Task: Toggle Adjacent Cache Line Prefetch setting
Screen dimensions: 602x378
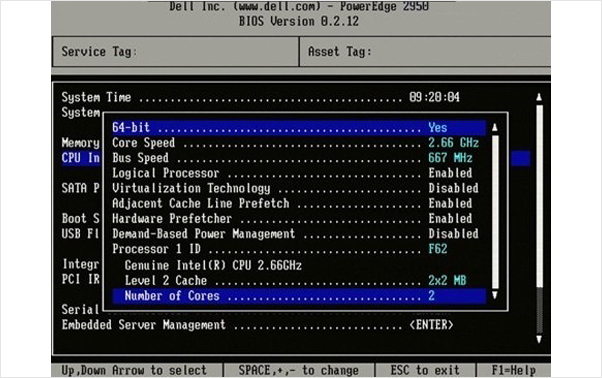Action: click(x=450, y=203)
